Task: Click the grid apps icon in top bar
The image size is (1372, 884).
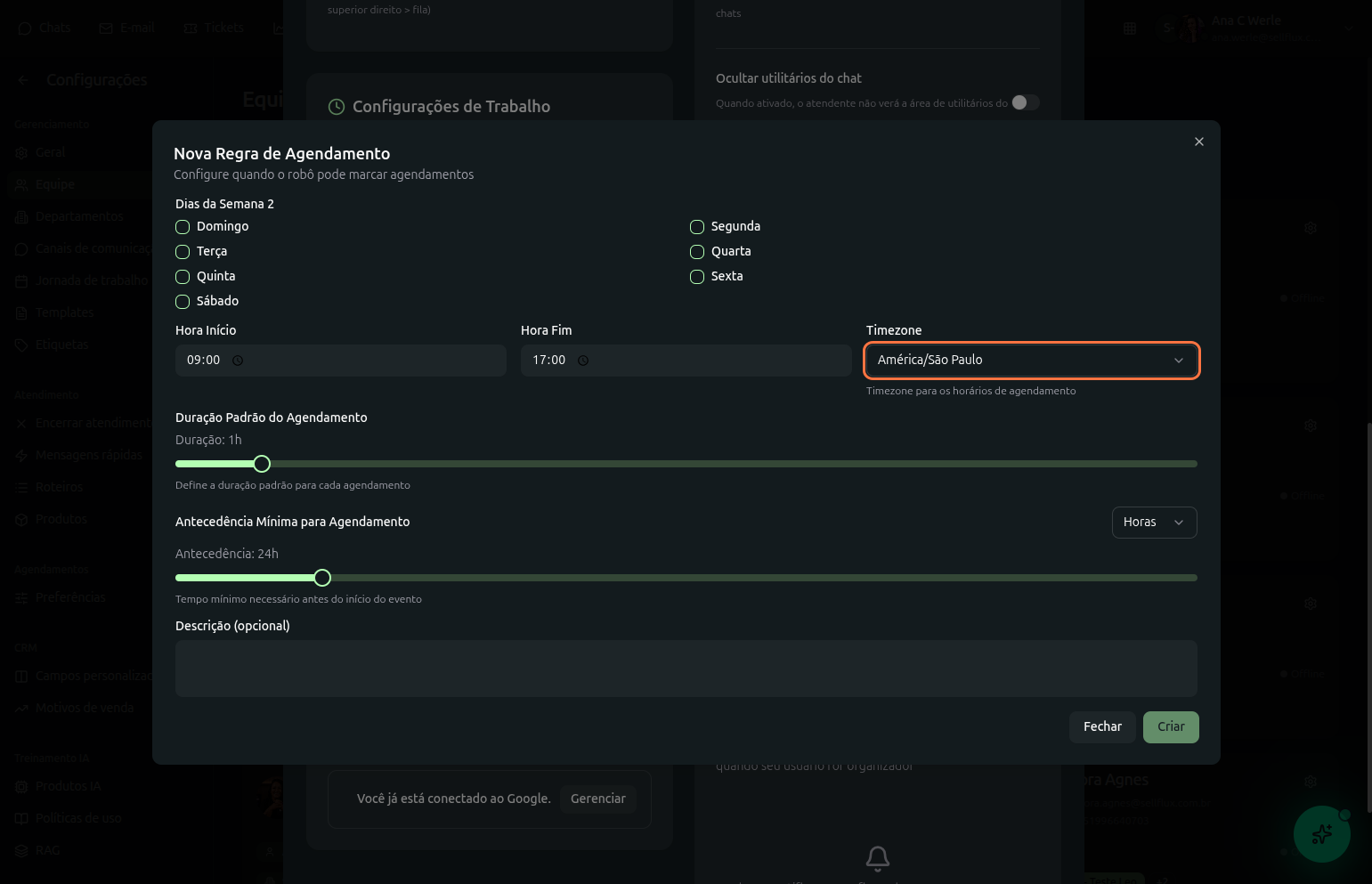Action: (1130, 28)
